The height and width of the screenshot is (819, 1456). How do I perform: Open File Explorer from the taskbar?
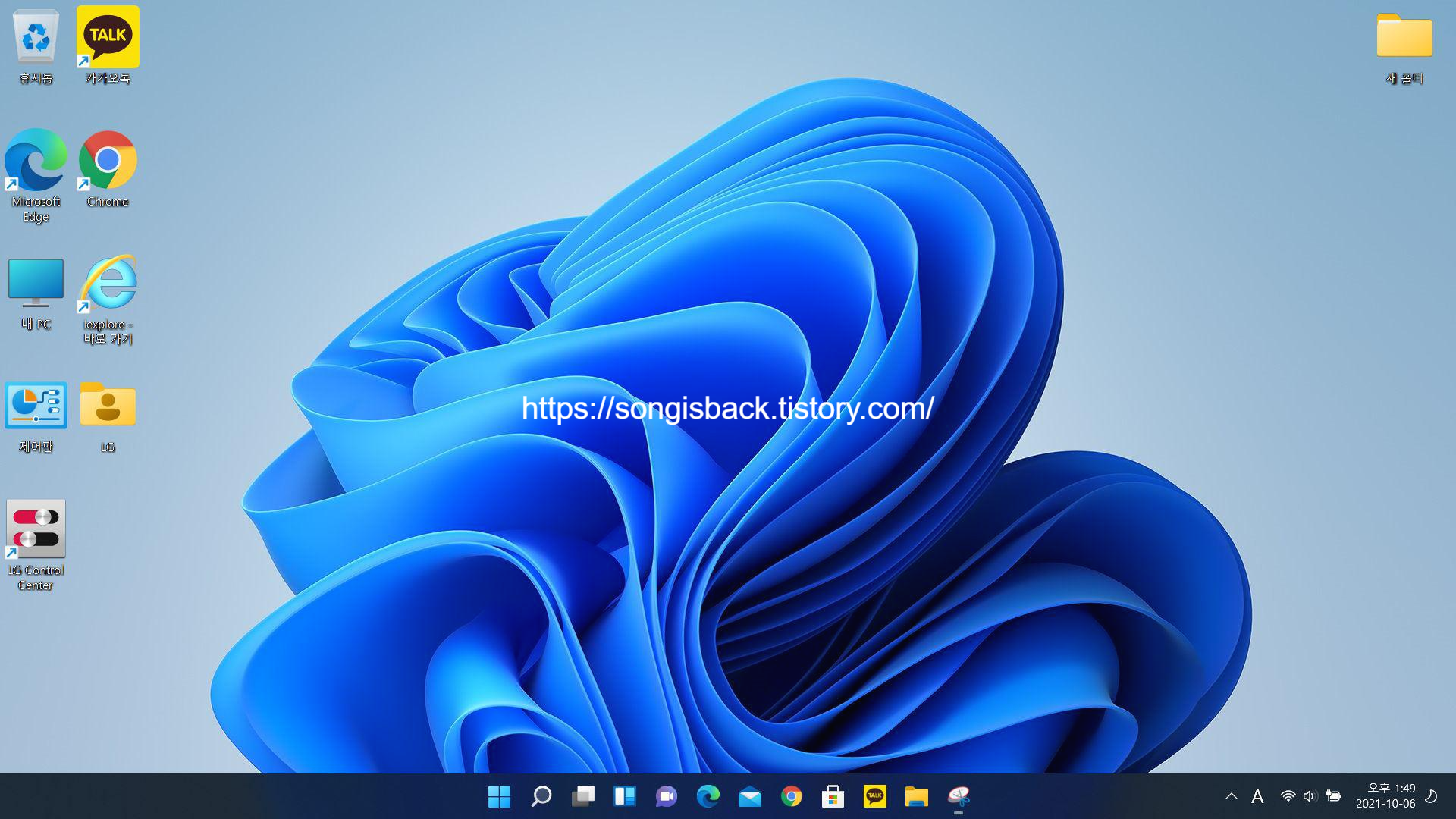pos(916,796)
